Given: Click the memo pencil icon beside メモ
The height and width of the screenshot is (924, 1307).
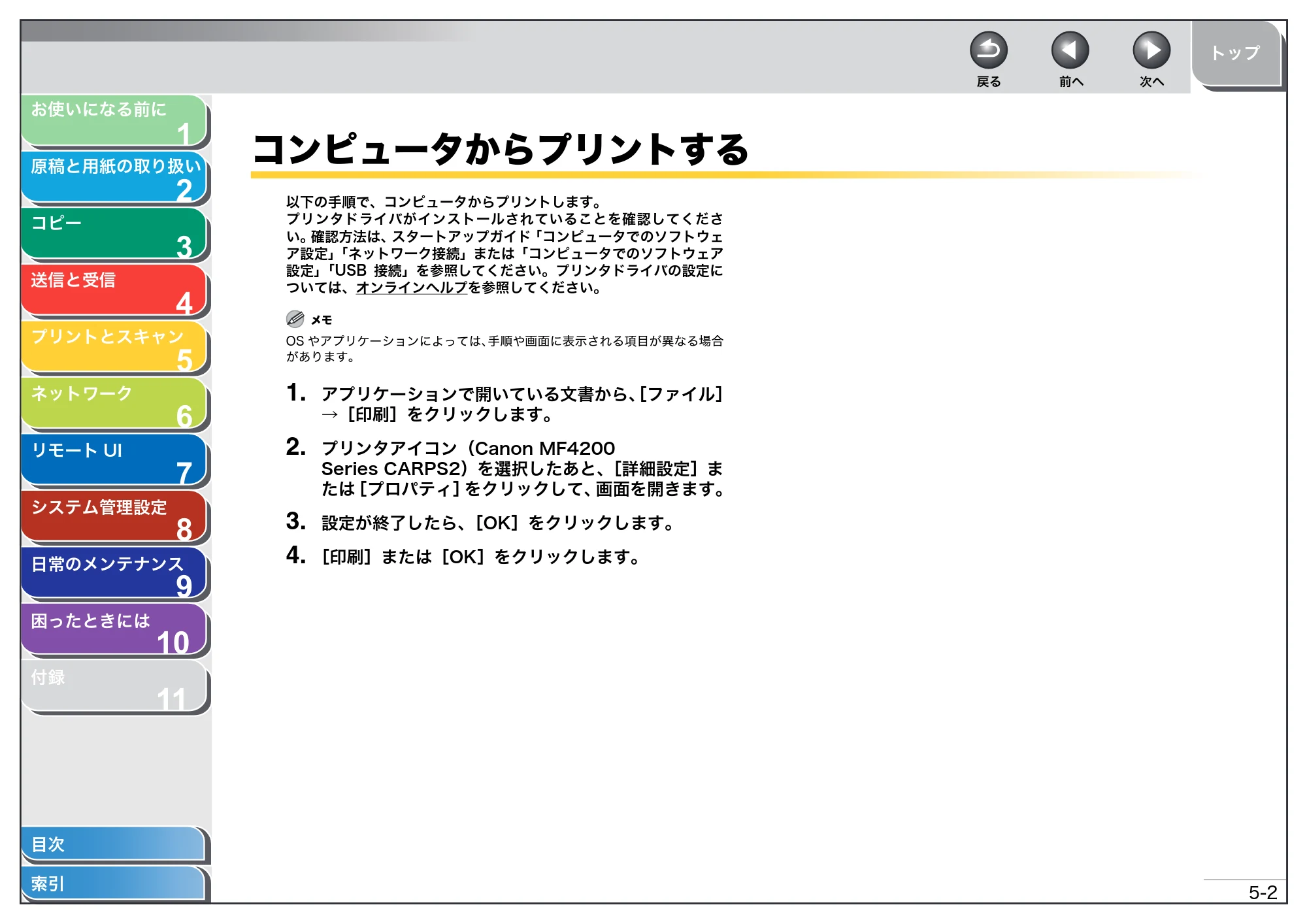Looking at the screenshot, I should pos(295,319).
